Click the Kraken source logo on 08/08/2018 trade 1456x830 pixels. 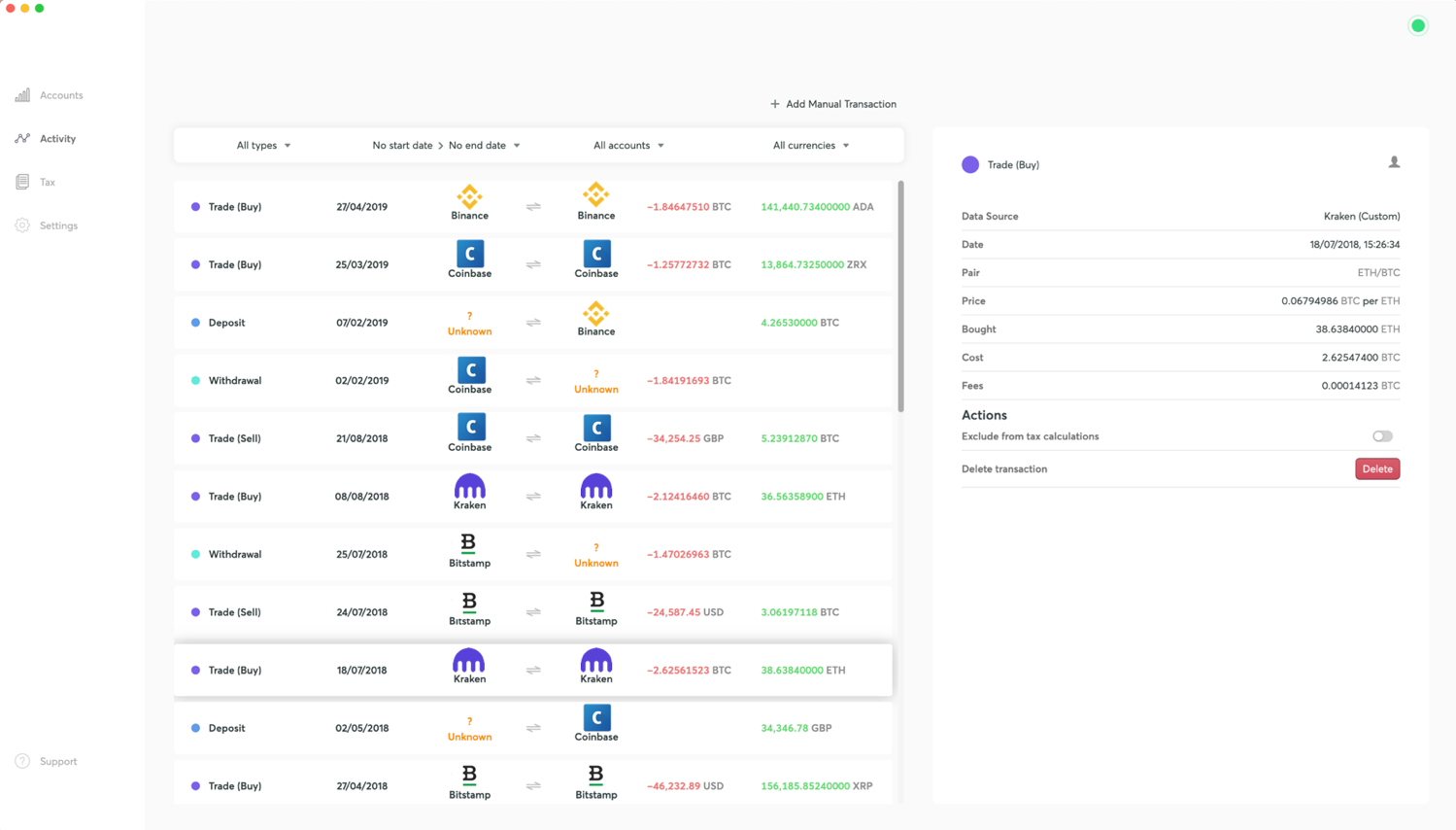tap(469, 487)
